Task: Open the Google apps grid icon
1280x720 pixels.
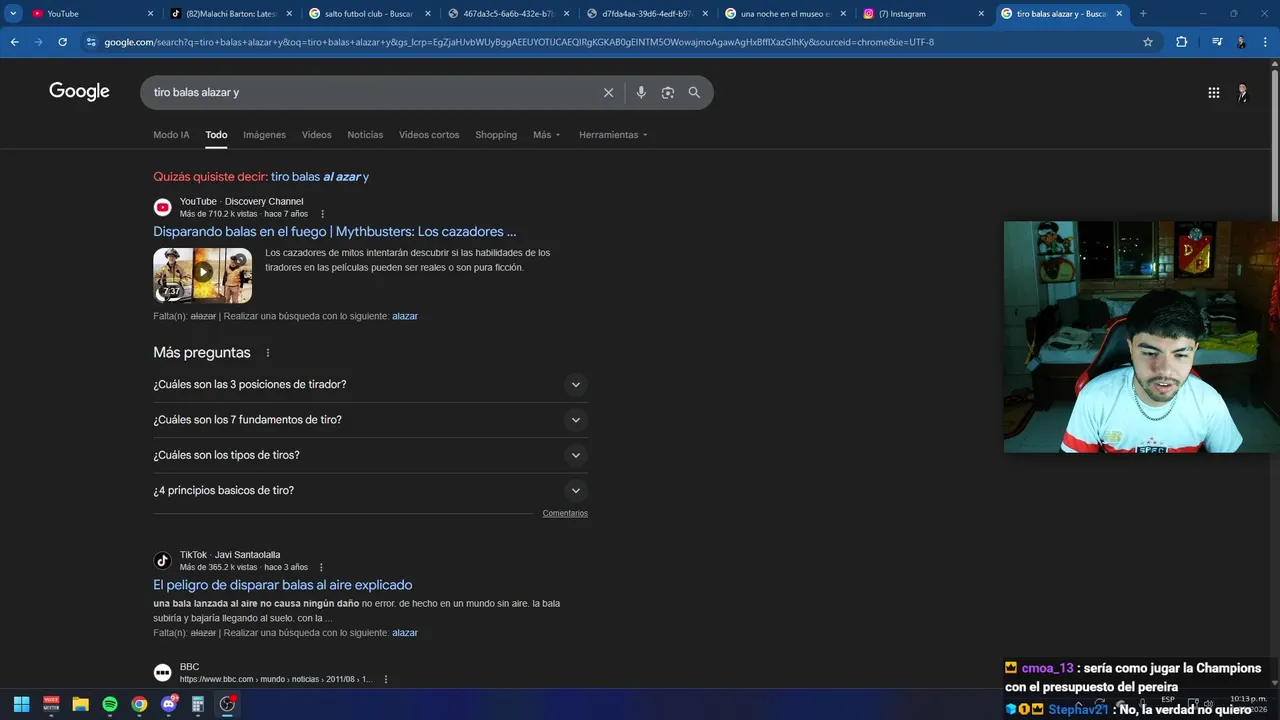Action: [x=1213, y=92]
